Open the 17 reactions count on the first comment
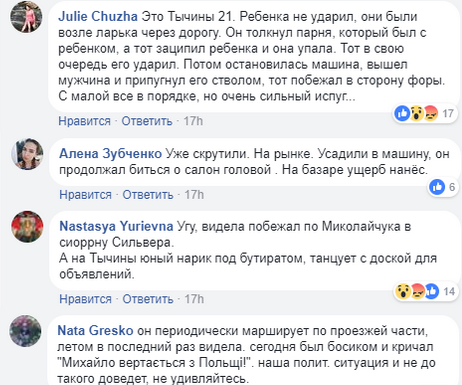 pos(448,114)
